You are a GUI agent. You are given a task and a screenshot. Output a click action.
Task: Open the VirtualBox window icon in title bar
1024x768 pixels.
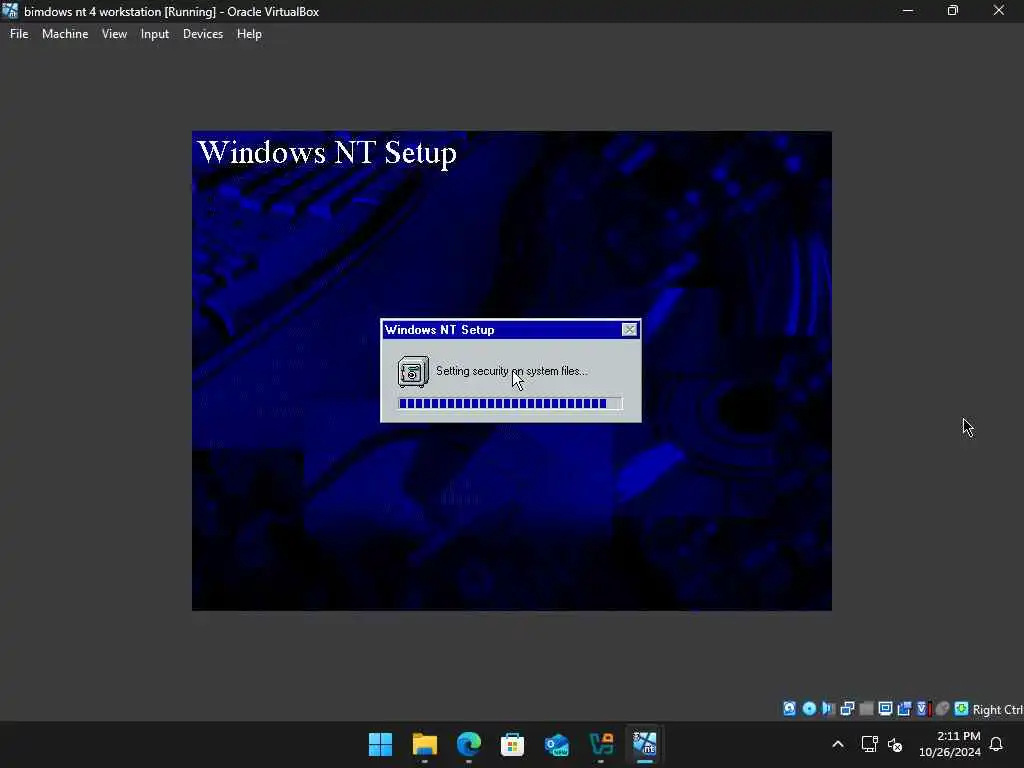pos(10,11)
